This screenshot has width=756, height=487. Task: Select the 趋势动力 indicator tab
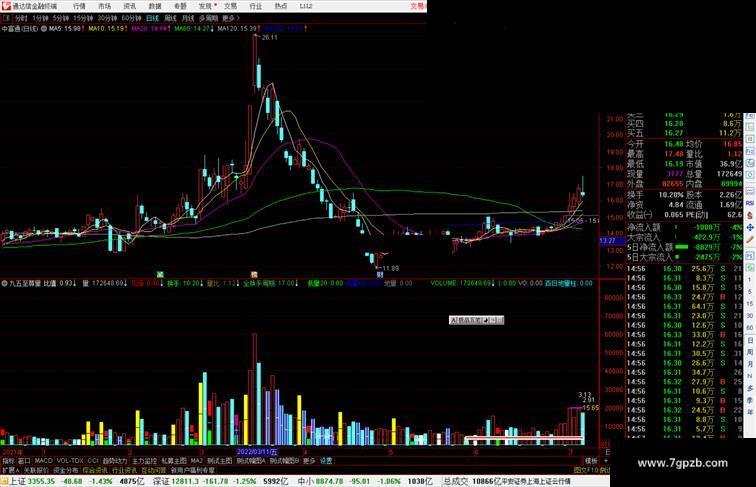coord(115,461)
